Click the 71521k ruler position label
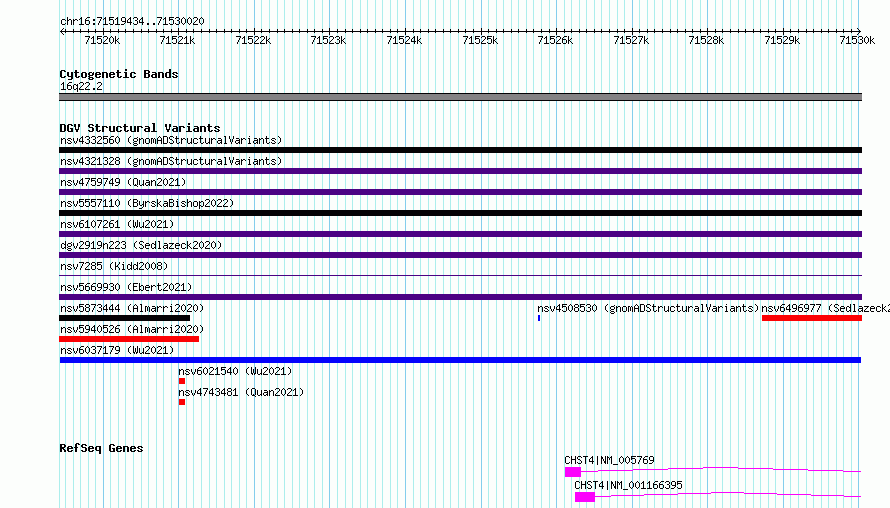The height and width of the screenshot is (508, 890). 177,40
